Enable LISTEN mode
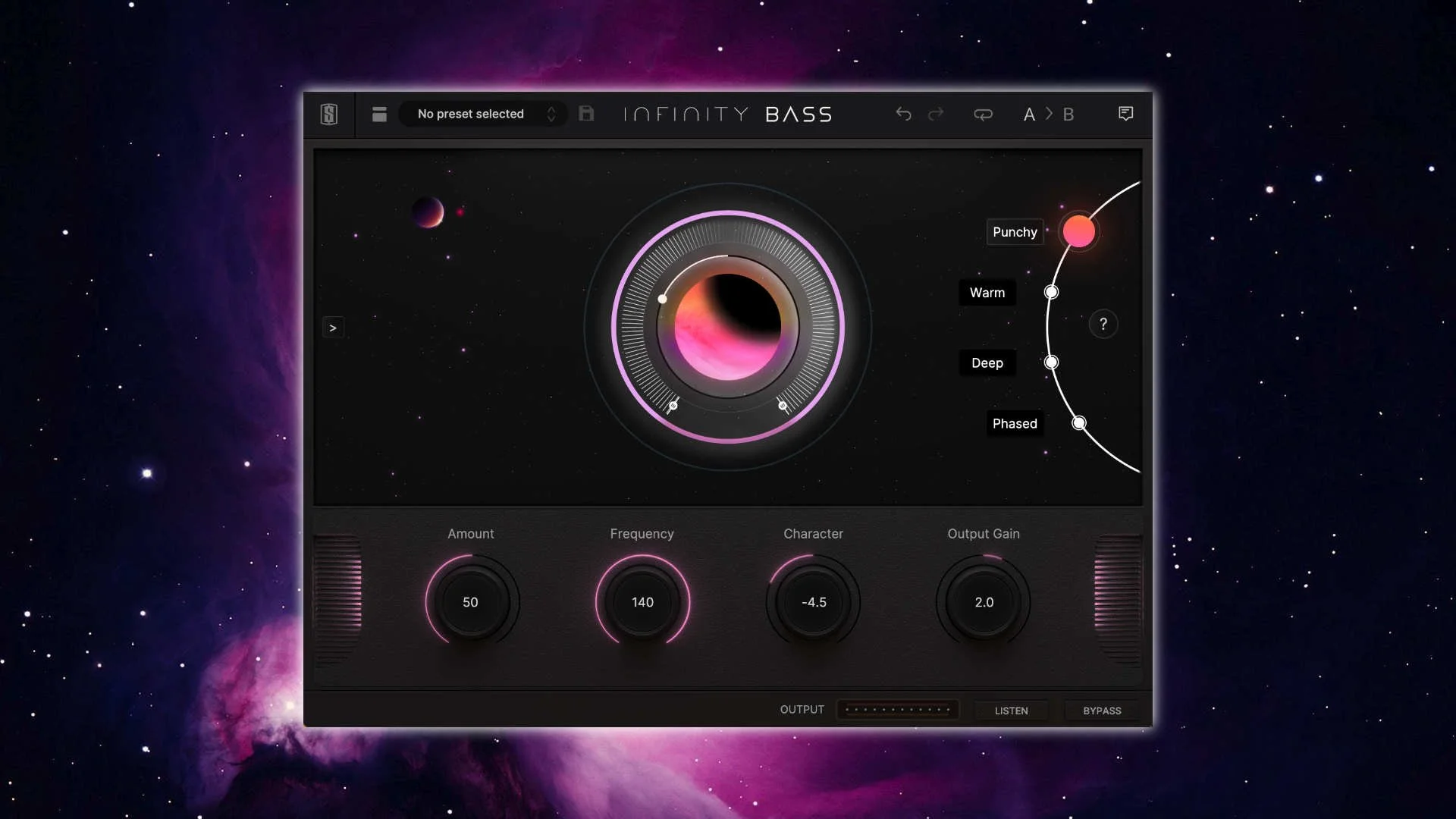The width and height of the screenshot is (1456, 819). tap(1011, 711)
